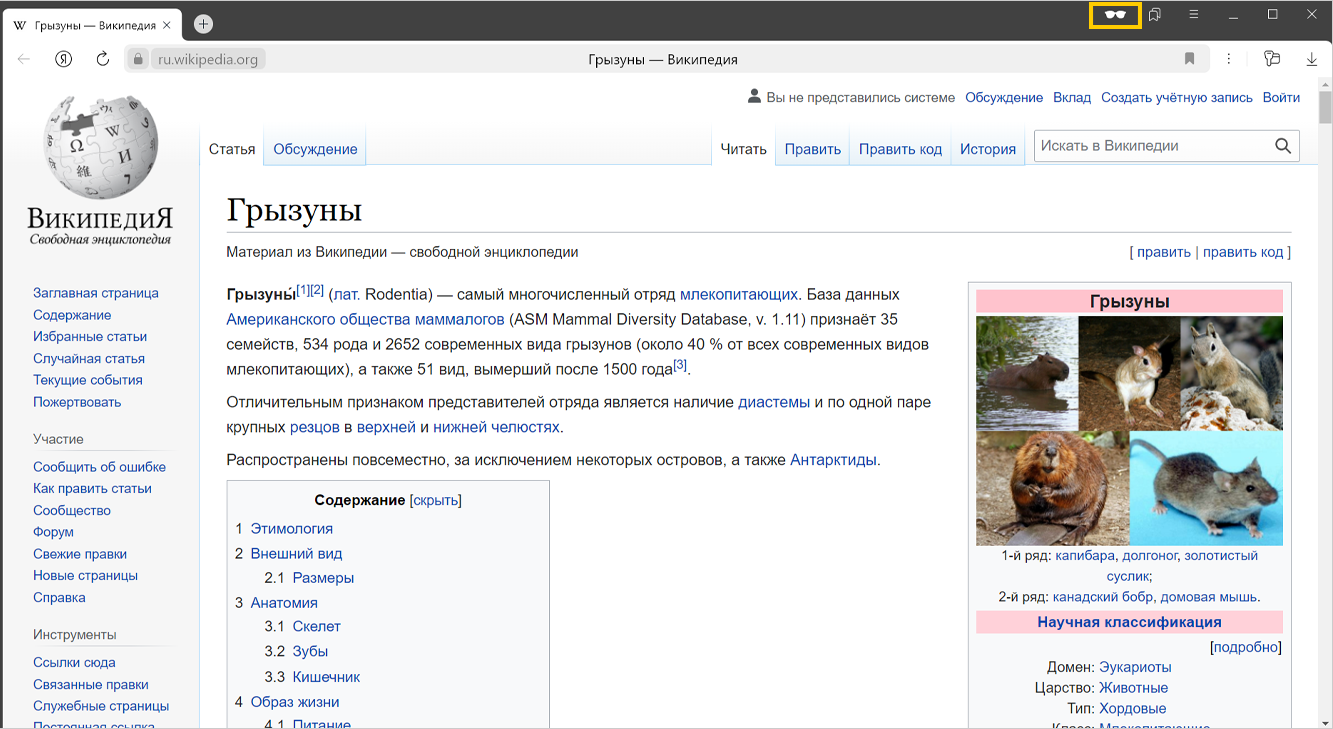Viewport: 1333px width, 729px height.
Task: Click the capybara photo in infobox
Action: click(x=1026, y=373)
